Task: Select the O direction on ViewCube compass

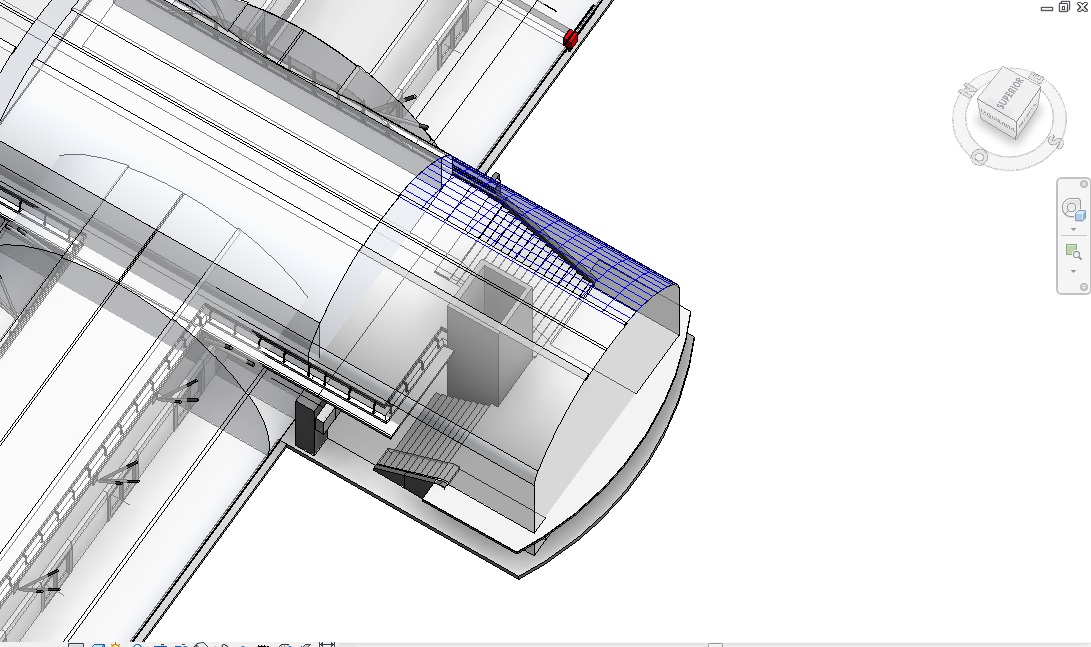Action: pyautogui.click(x=978, y=157)
